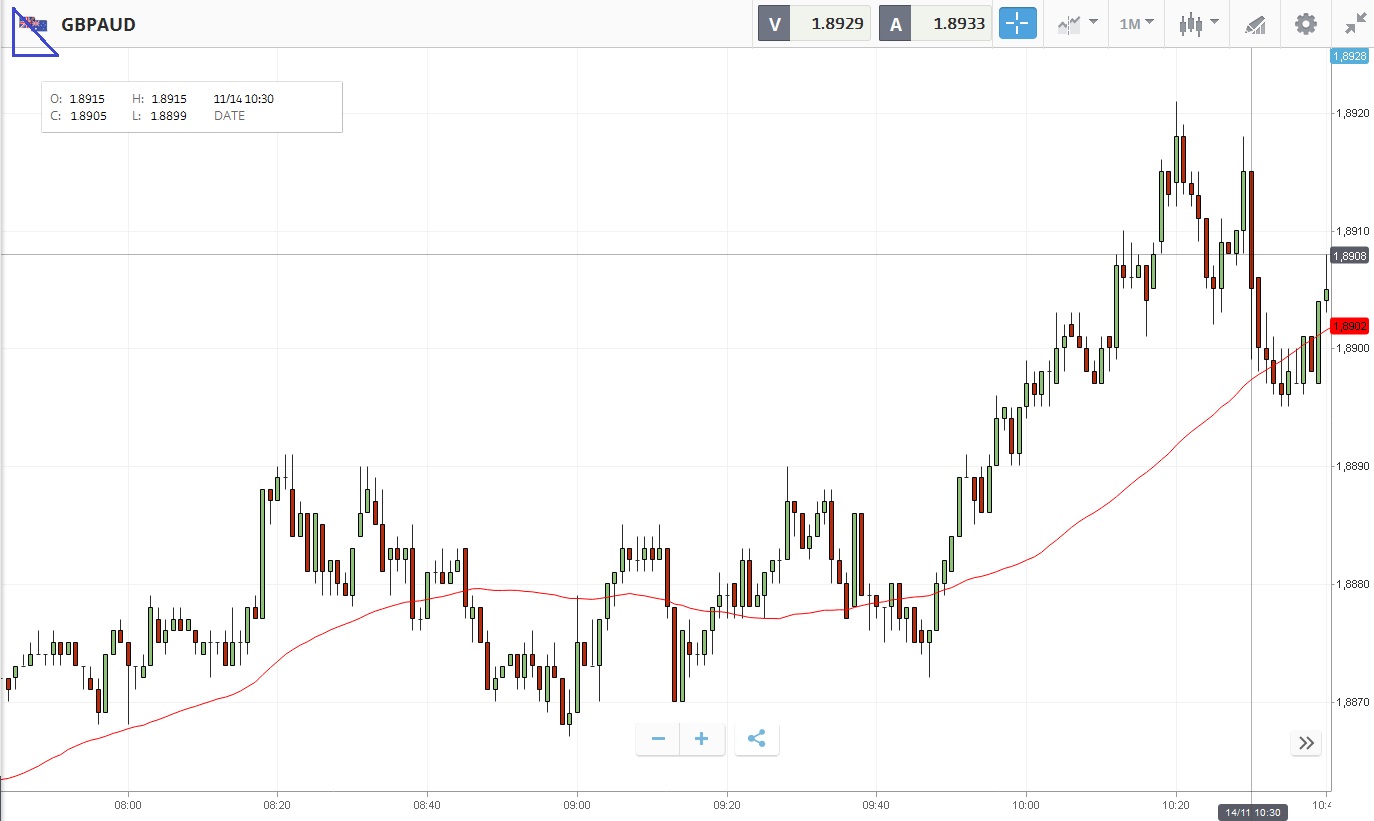This screenshot has height=821, width=1374.
Task: Zoom out chart with minus button
Action: (x=658, y=739)
